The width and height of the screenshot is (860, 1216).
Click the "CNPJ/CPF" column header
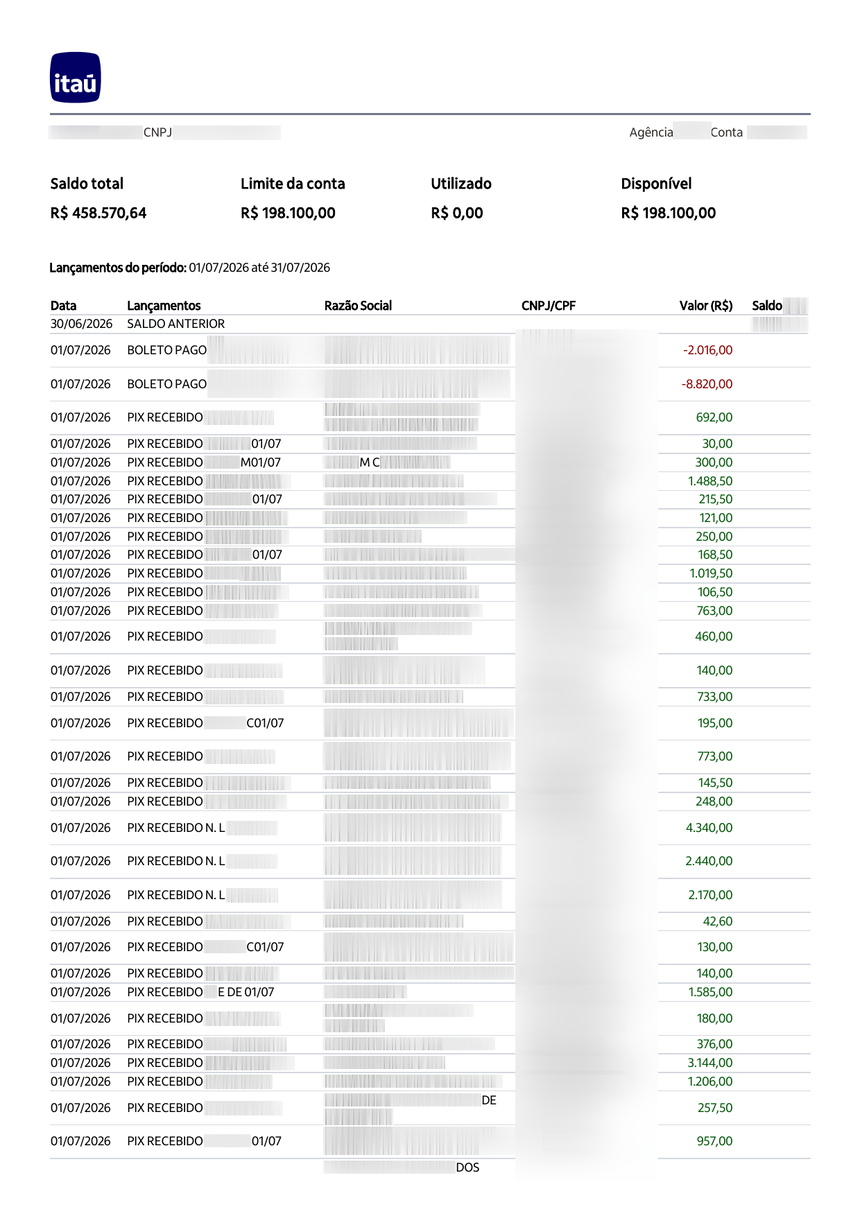pos(549,306)
